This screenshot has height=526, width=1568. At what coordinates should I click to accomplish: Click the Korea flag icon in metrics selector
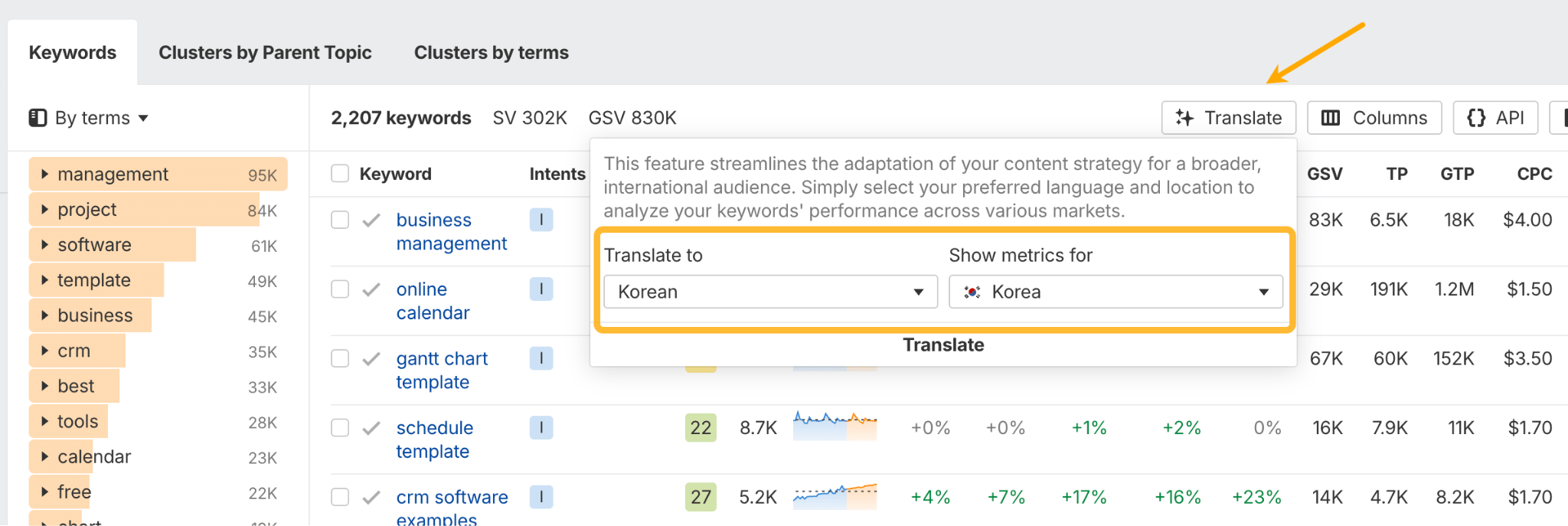pyautogui.click(x=971, y=292)
